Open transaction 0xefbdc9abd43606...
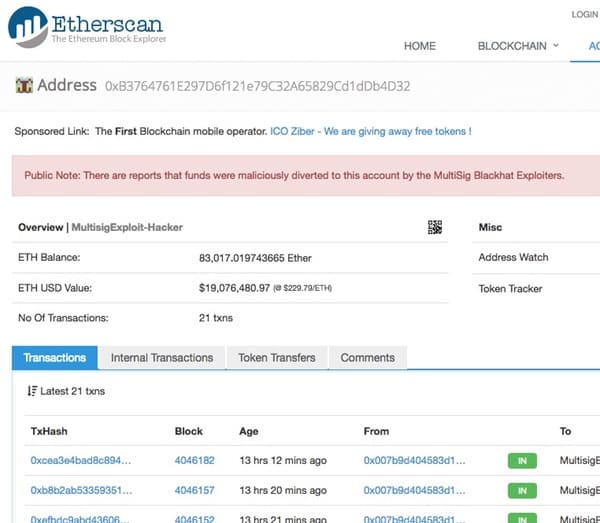600x523 pixels. (x=80, y=519)
